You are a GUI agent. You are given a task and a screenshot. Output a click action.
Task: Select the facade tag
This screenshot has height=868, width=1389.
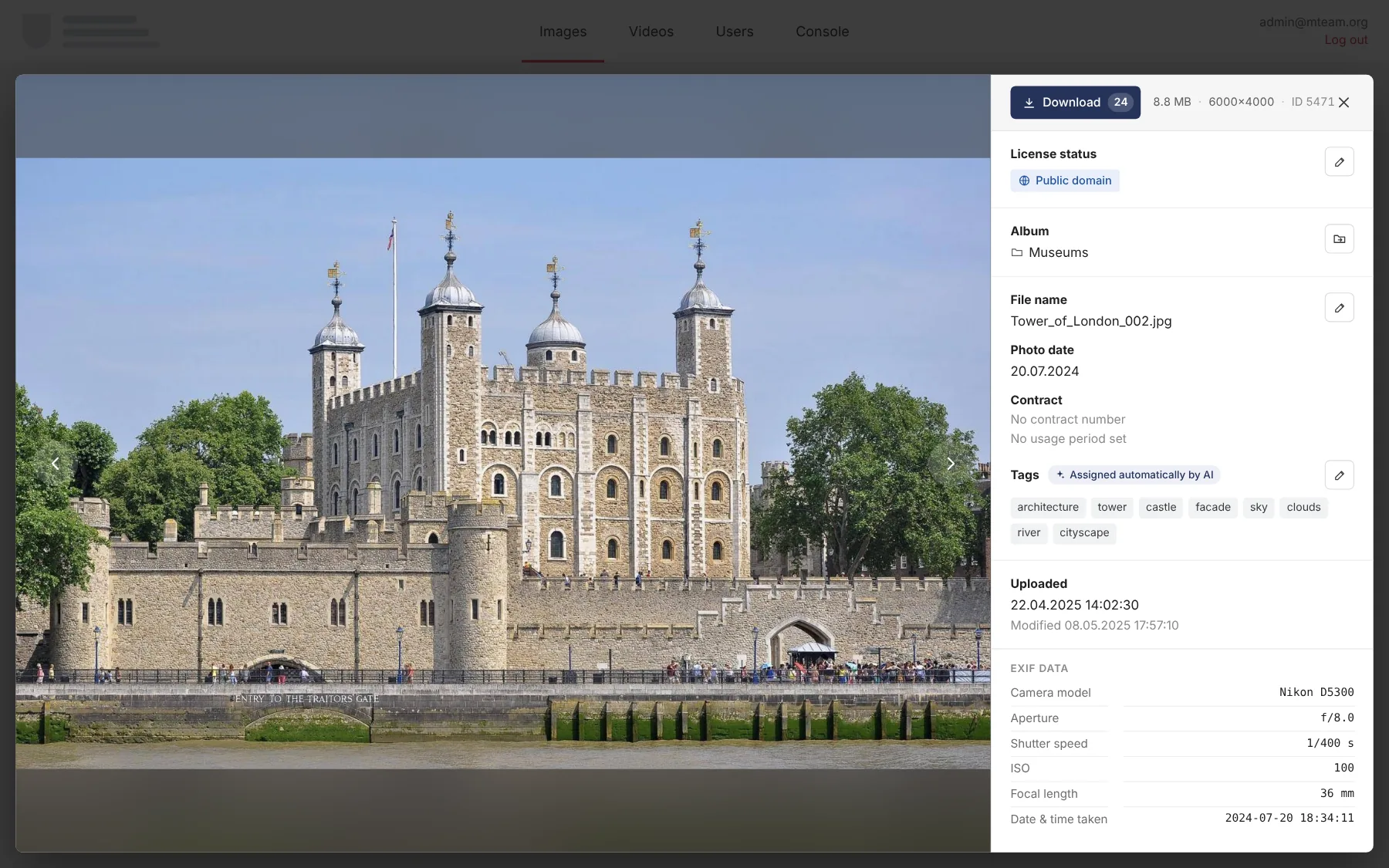[1213, 508]
